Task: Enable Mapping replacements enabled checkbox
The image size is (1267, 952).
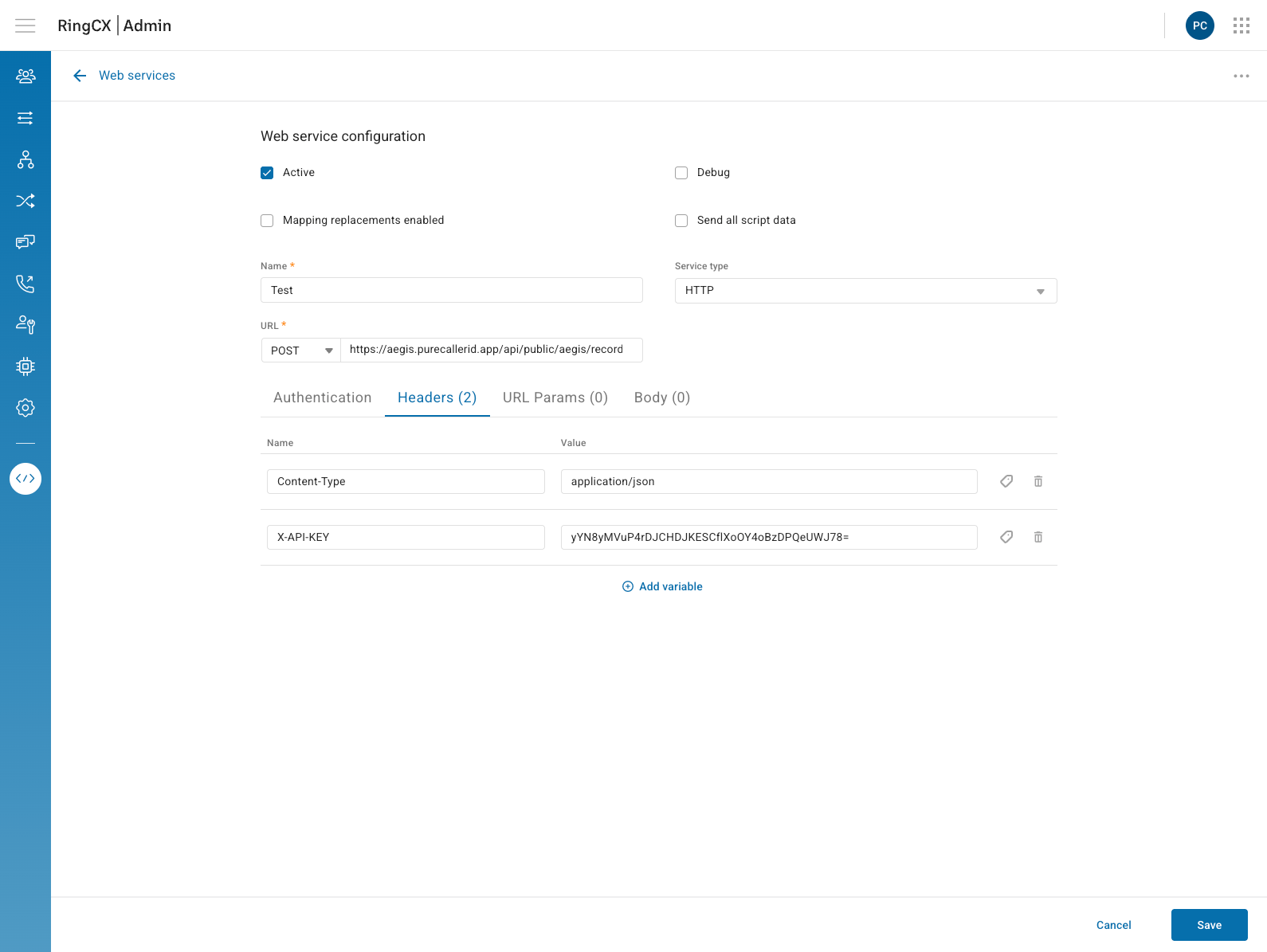Action: tap(267, 221)
